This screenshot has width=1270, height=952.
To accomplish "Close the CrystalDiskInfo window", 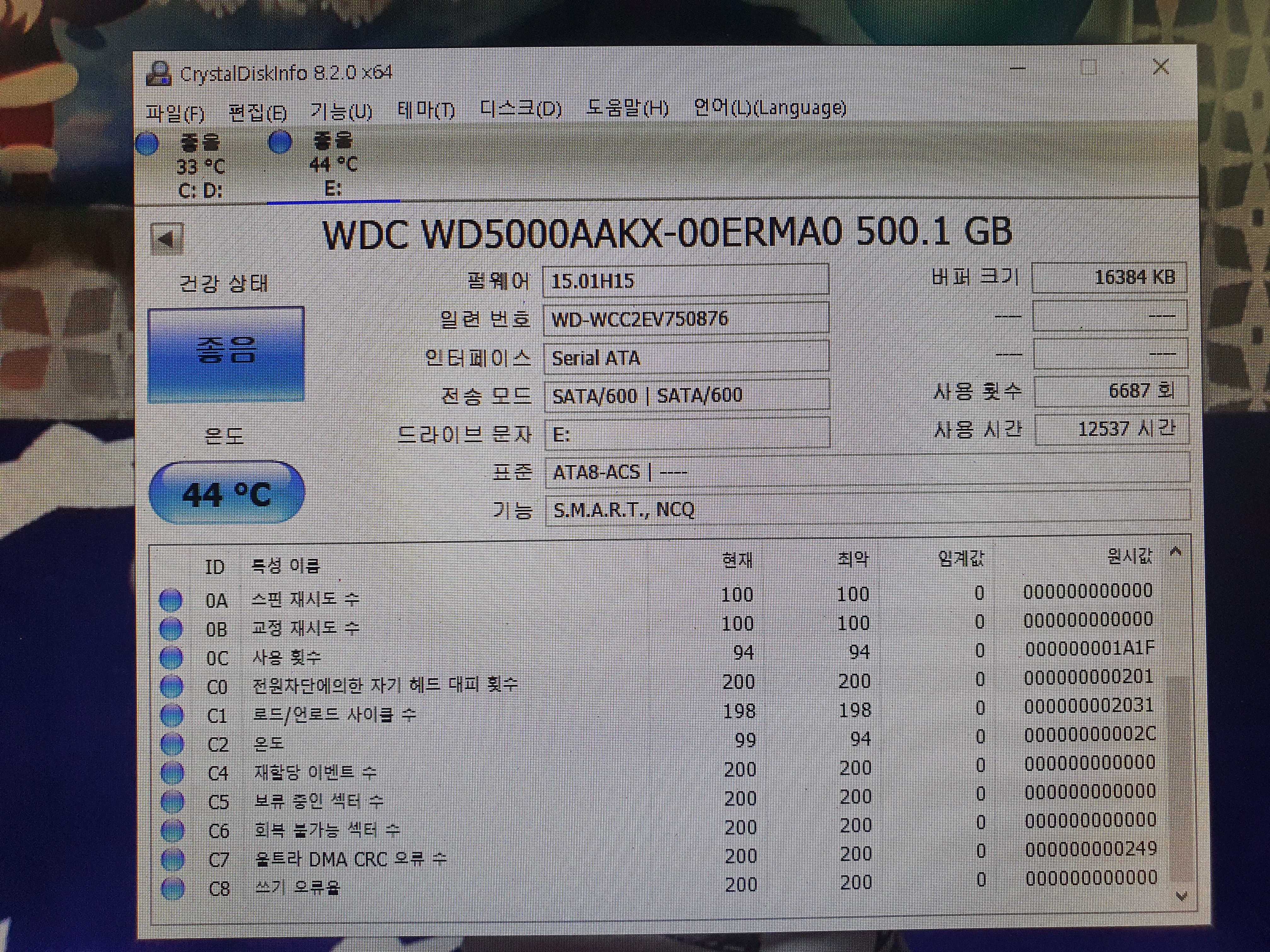I will (1161, 66).
